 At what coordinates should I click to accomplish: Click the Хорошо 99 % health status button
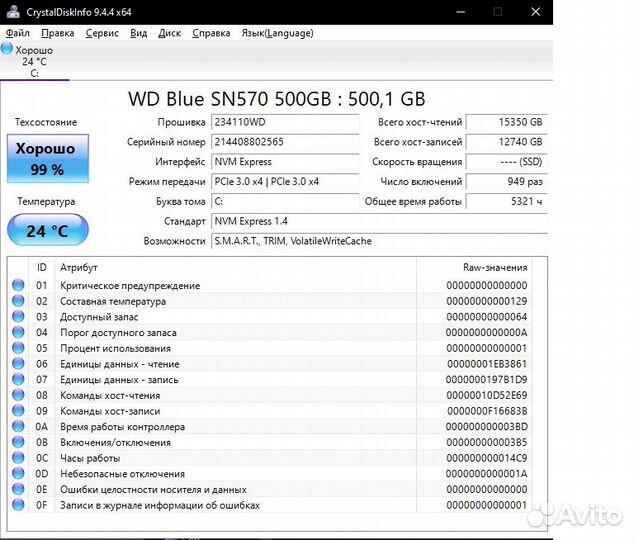point(48,159)
